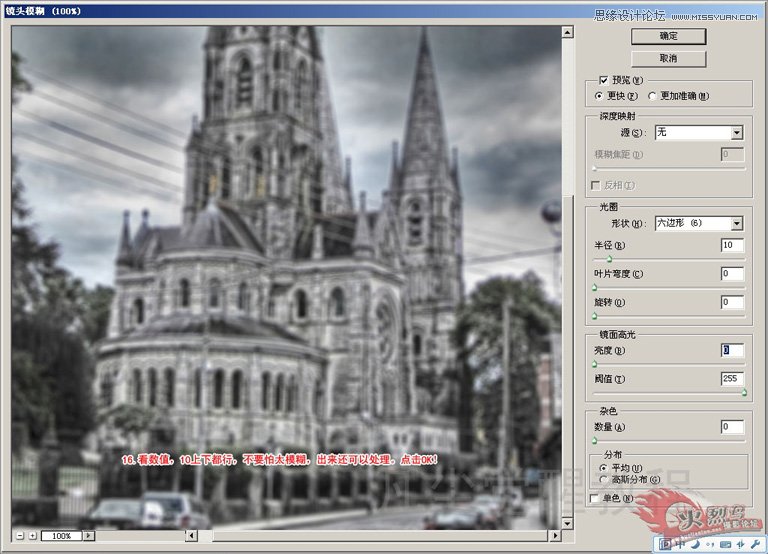Image resolution: width=768 pixels, height=554 pixels.
Task: Click the IME toolbar P logo icon
Action: pyautogui.click(x=665, y=544)
